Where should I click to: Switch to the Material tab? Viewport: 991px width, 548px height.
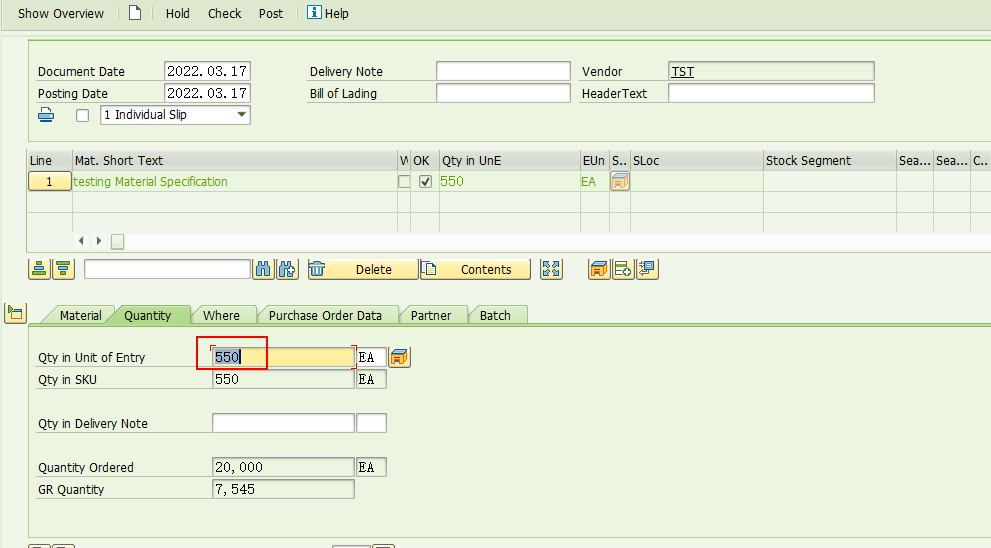pos(80,315)
